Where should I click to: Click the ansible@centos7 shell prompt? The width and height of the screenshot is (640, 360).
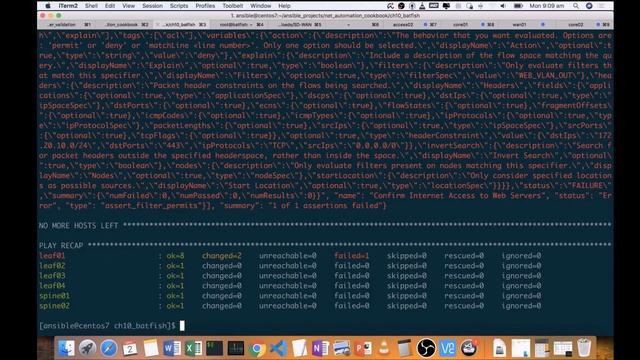point(107,326)
